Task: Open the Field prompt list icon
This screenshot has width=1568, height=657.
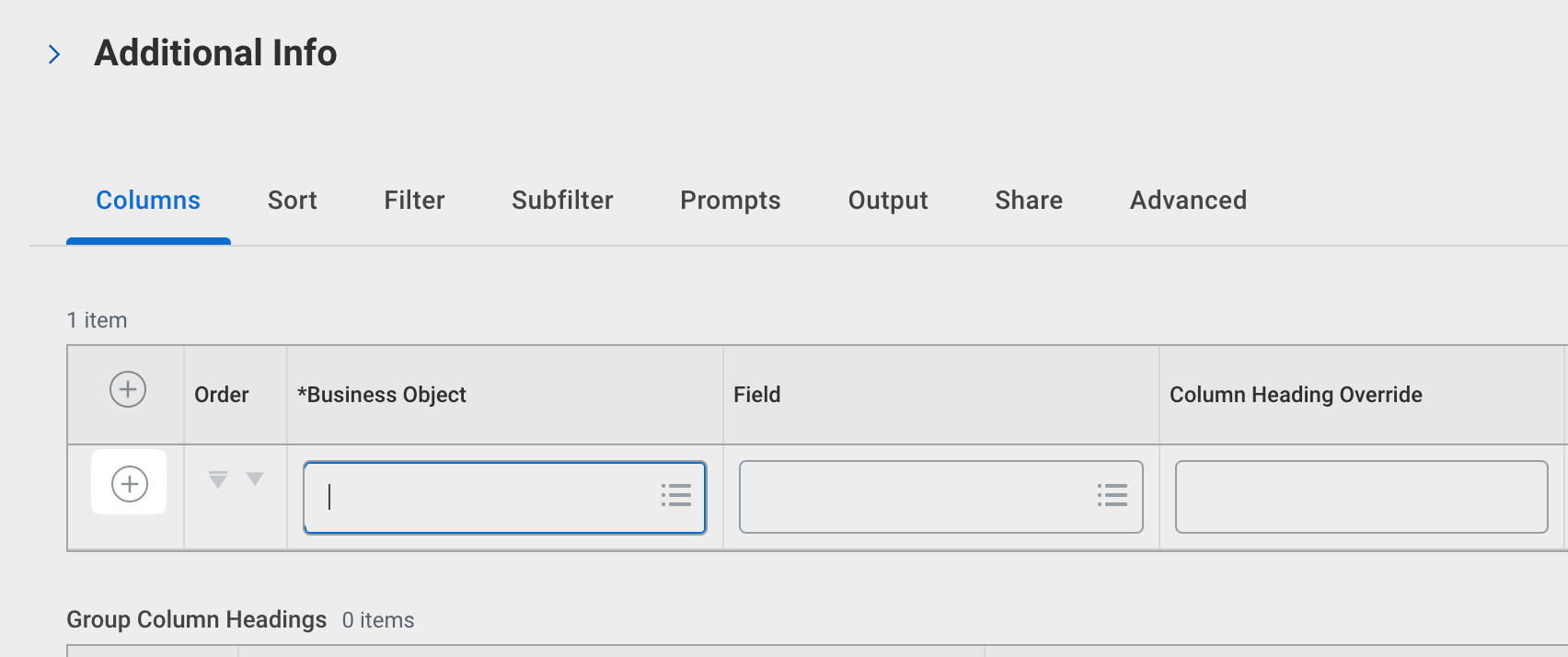Action: [1113, 496]
